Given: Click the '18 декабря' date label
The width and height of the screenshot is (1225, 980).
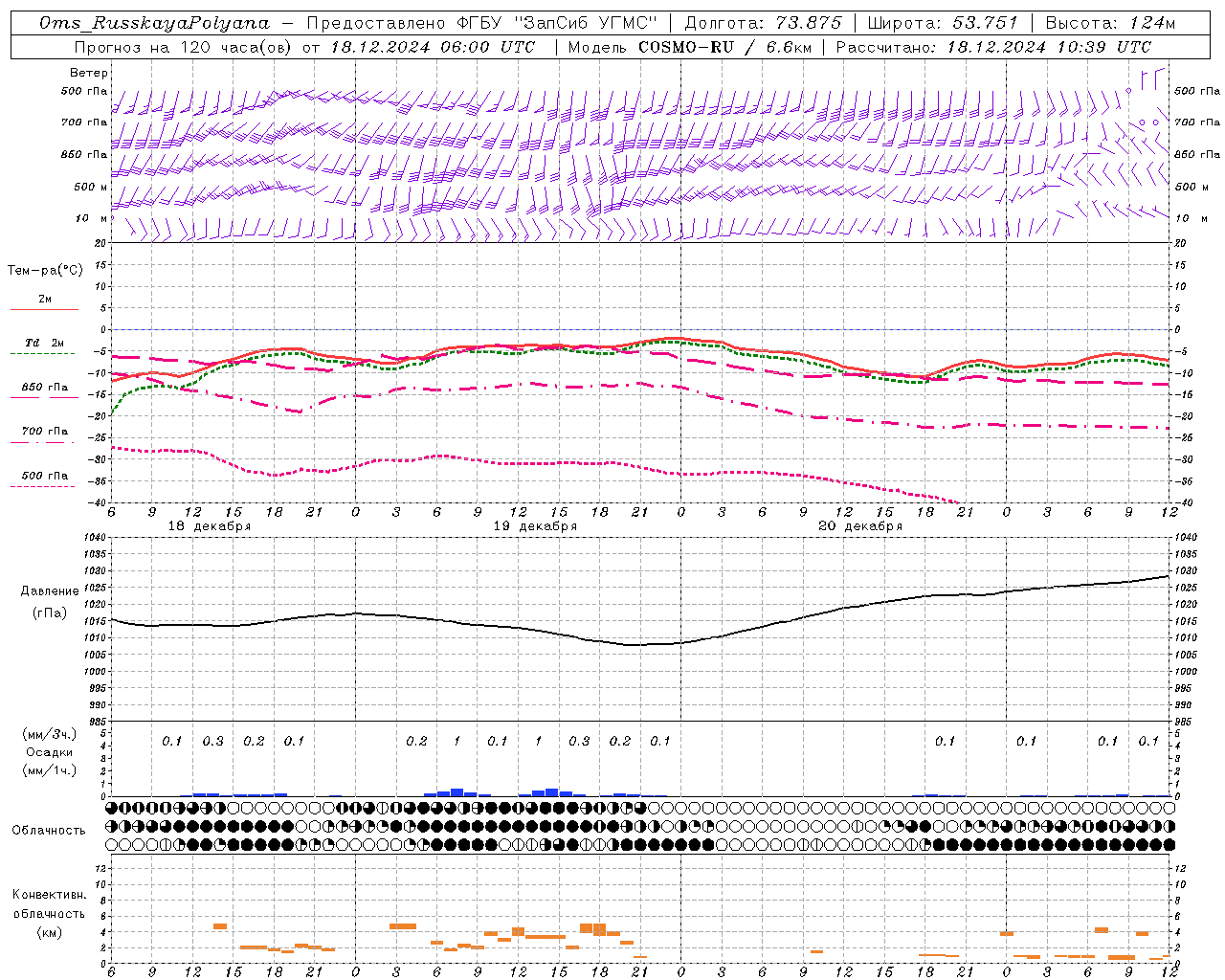Looking at the screenshot, I should coord(210,526).
